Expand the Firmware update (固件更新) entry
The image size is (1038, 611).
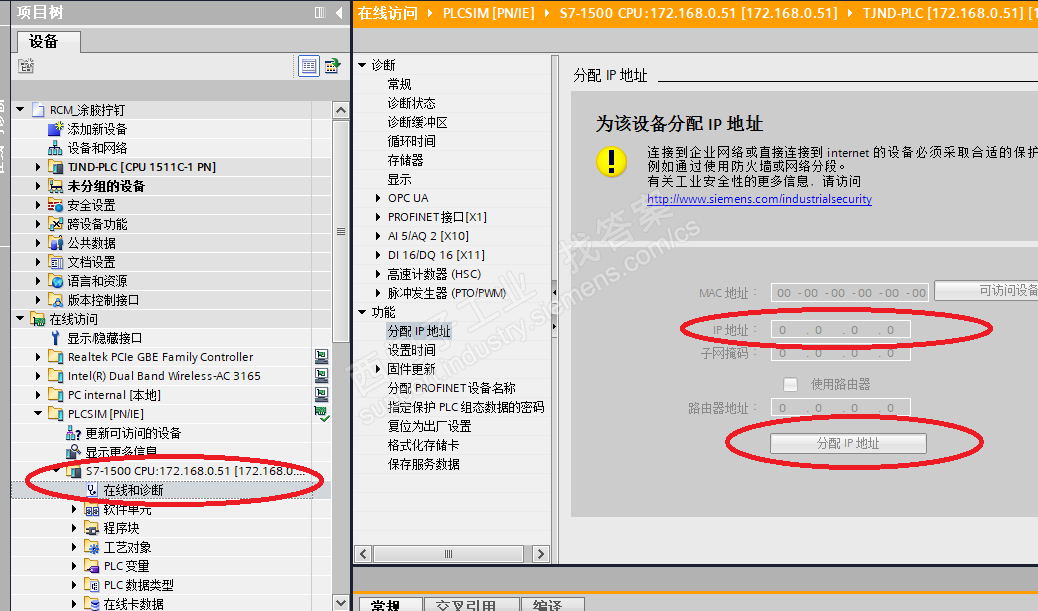pos(378,369)
